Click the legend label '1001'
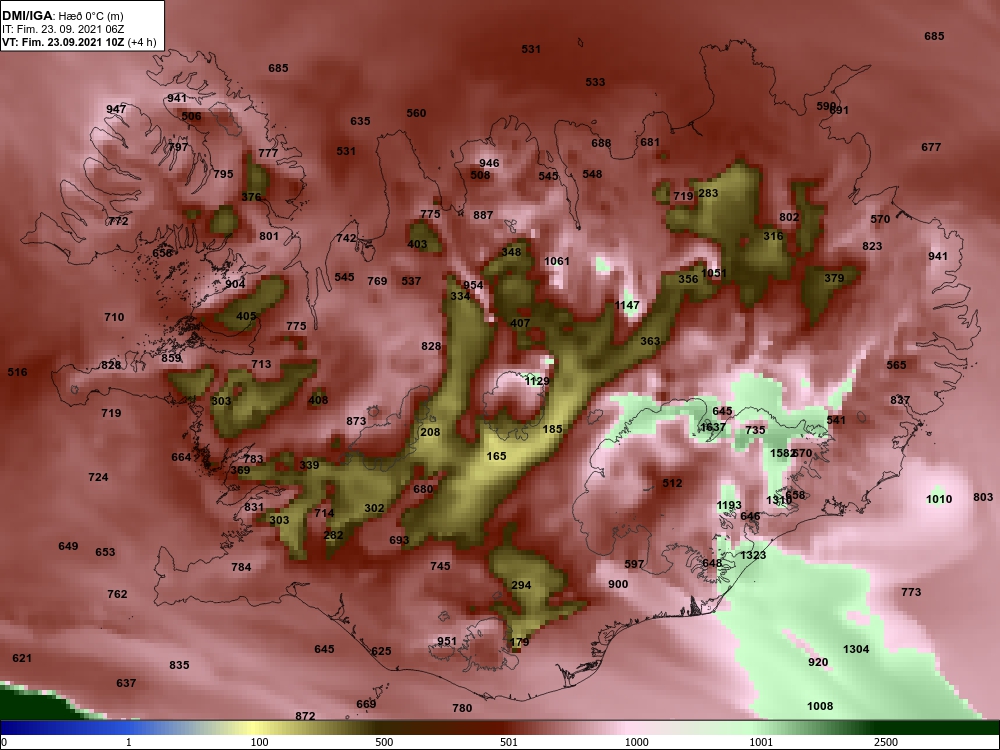 (x=761, y=742)
